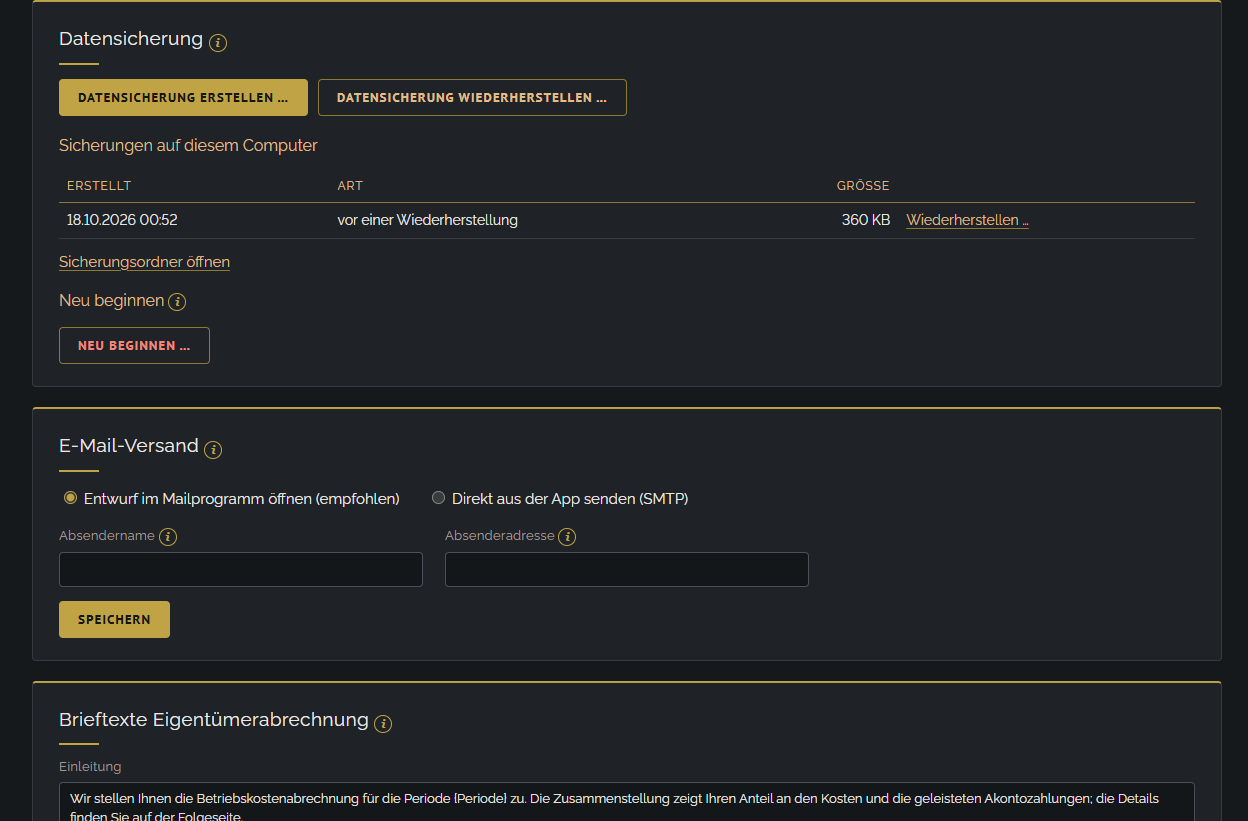Click the ERSTELLT column header
The image size is (1248, 821).
[x=99, y=186]
